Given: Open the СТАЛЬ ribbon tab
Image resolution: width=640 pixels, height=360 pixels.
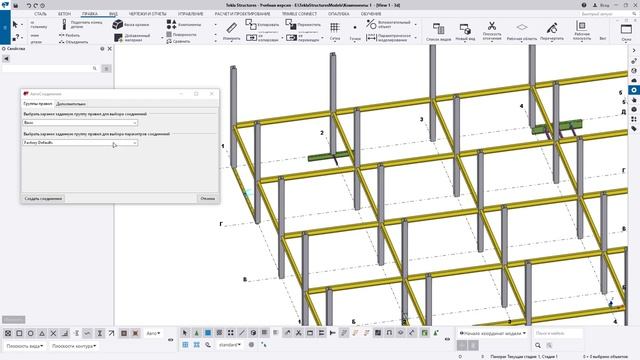Looking at the screenshot, I should coord(40,14).
